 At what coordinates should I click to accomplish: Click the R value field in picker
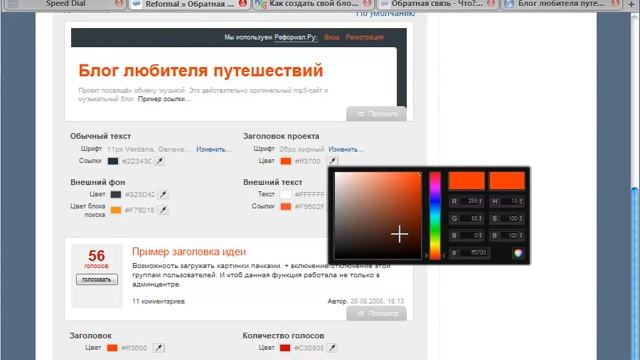pyautogui.click(x=467, y=201)
